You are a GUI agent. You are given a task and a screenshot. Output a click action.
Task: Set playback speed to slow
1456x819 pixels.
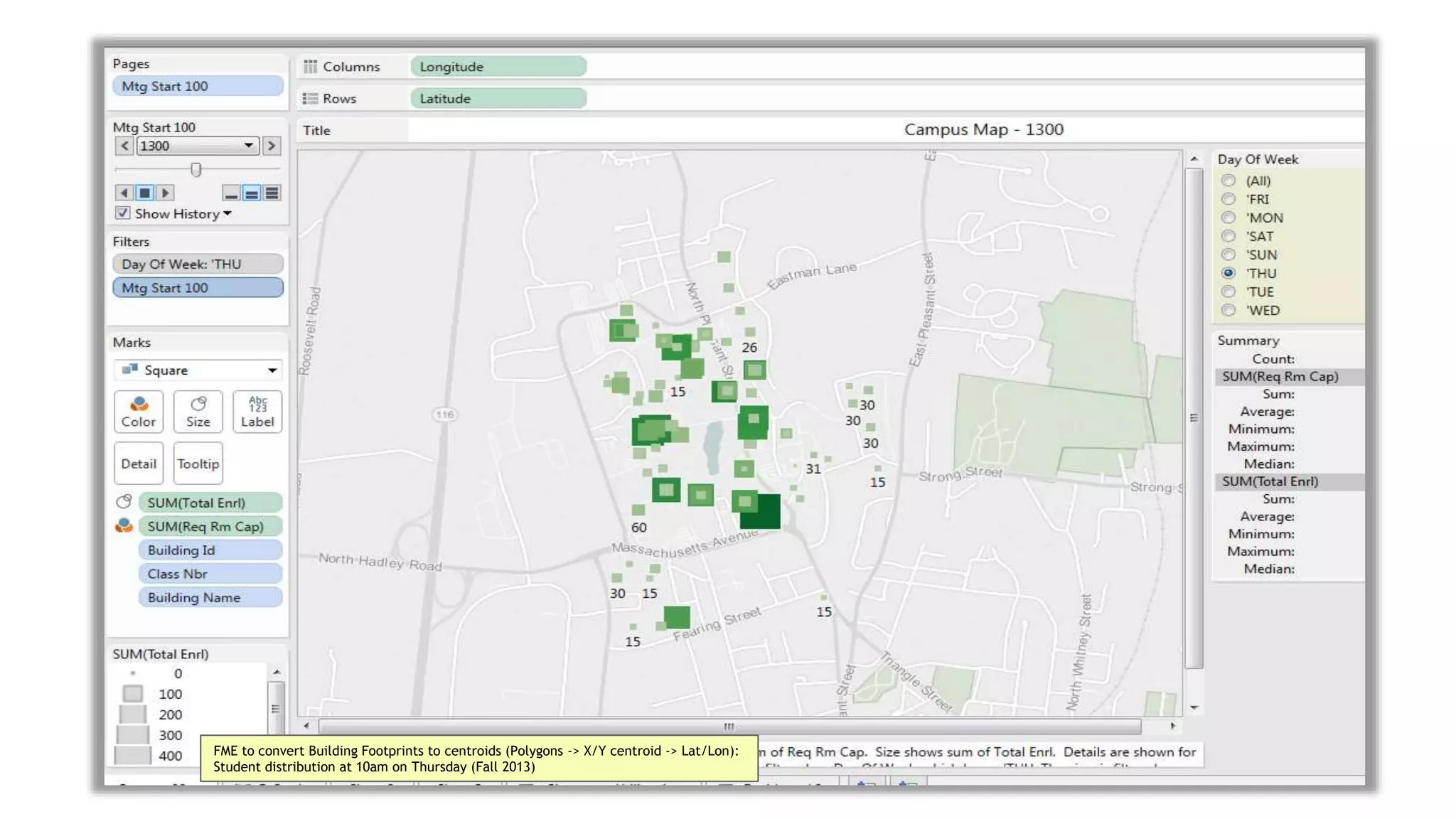click(231, 193)
